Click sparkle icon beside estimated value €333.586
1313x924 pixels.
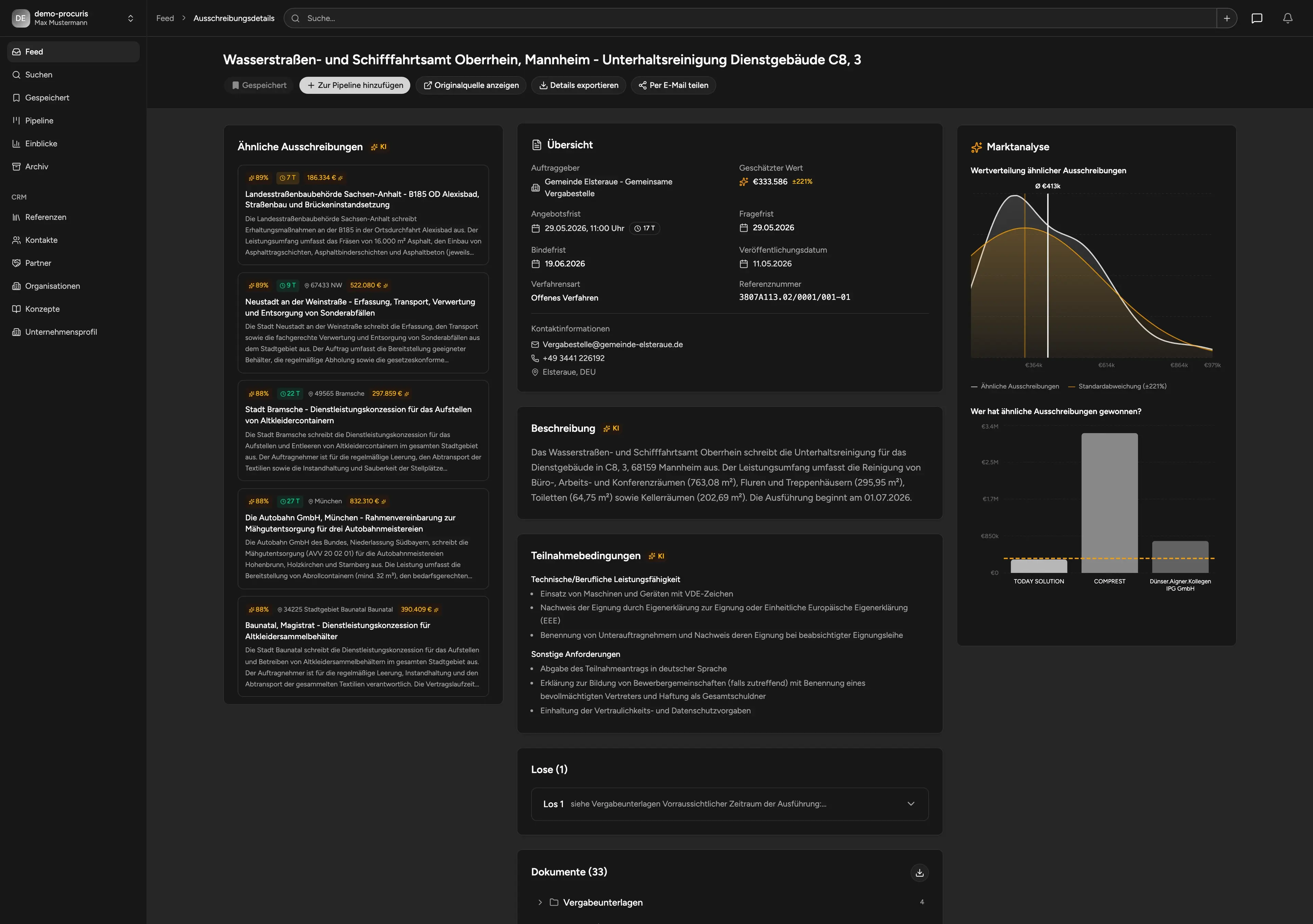click(743, 182)
